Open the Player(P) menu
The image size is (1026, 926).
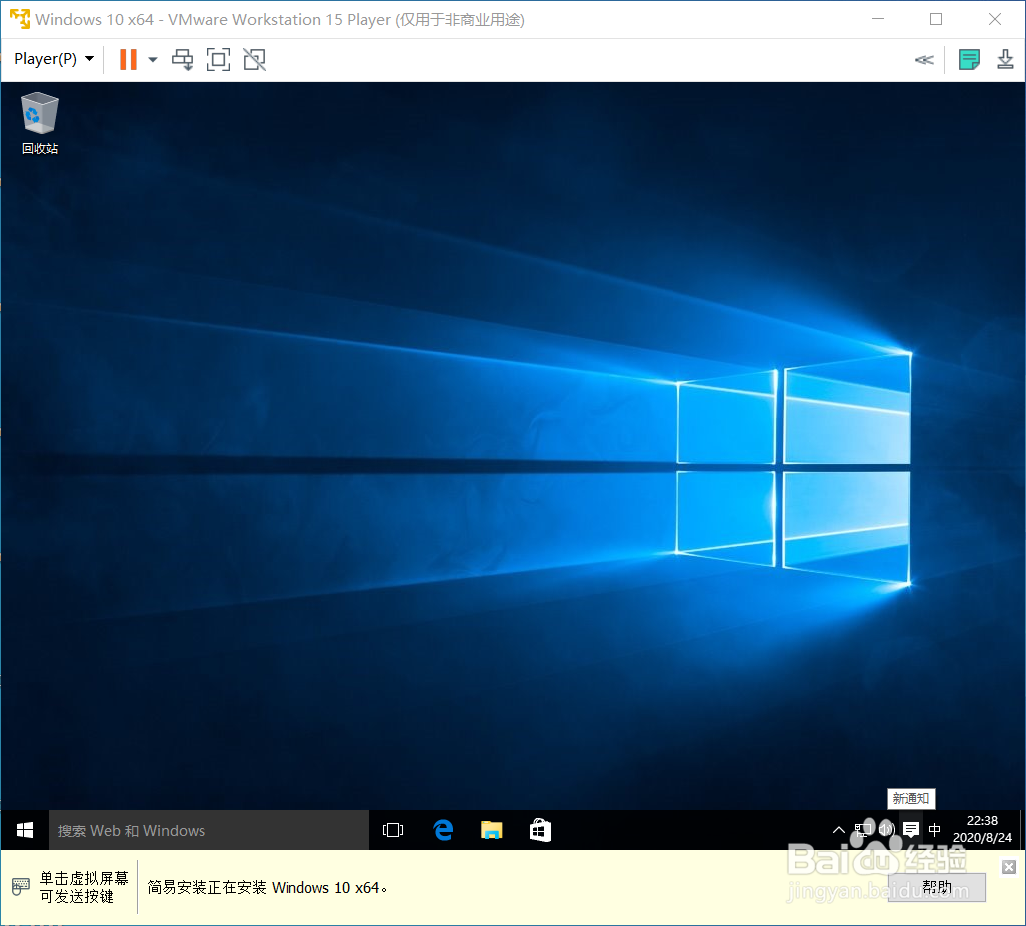[x=54, y=59]
